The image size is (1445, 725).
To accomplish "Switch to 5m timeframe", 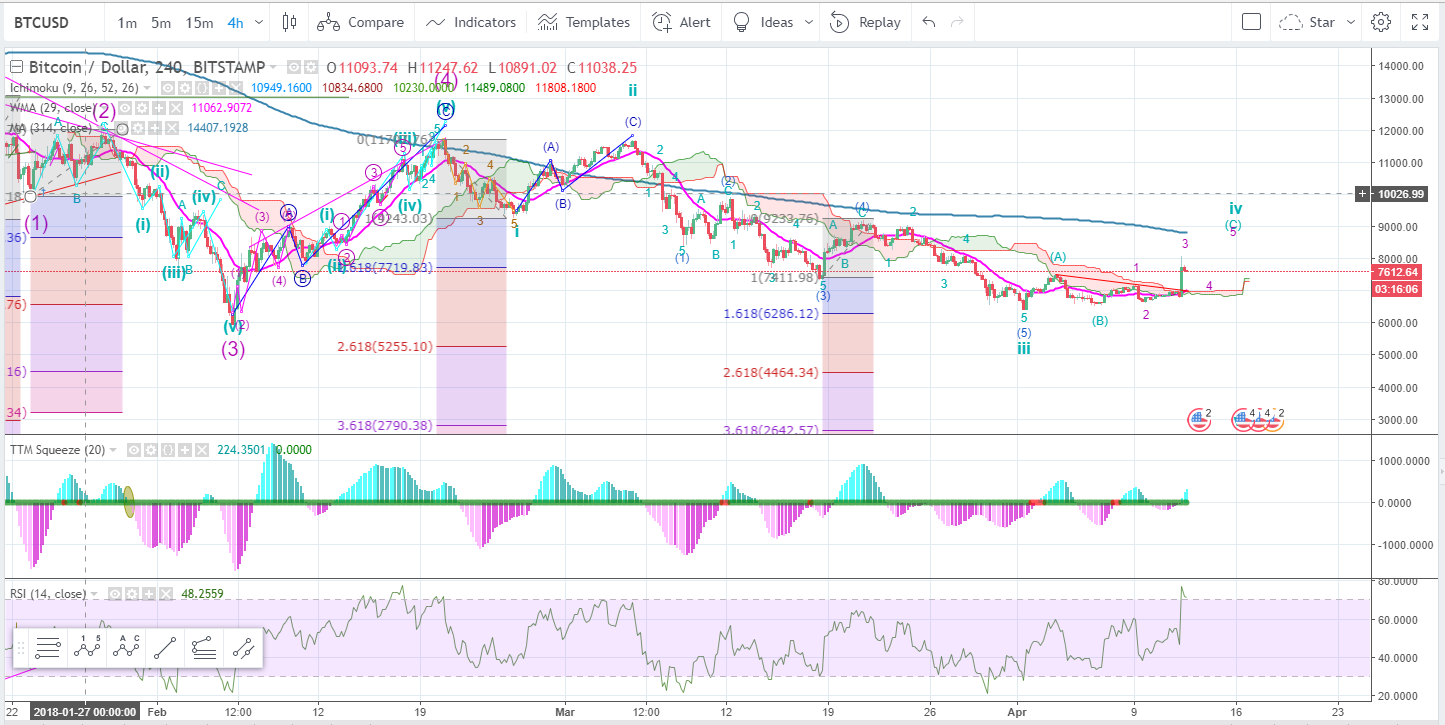I will pos(161,22).
